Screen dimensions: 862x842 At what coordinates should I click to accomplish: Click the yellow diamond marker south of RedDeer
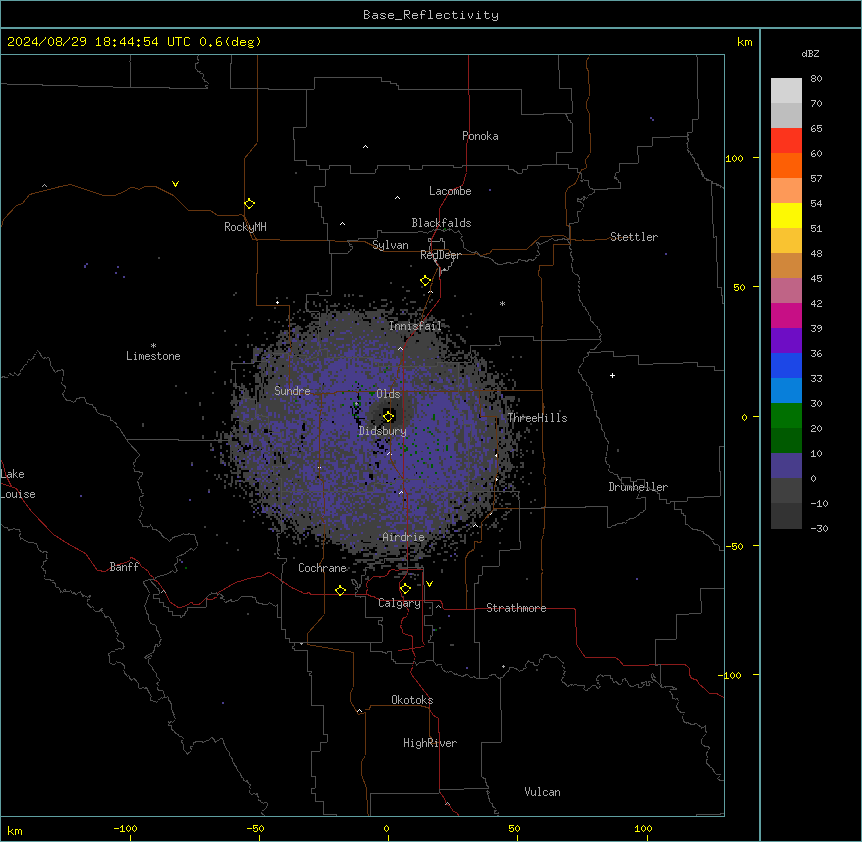[x=426, y=281]
